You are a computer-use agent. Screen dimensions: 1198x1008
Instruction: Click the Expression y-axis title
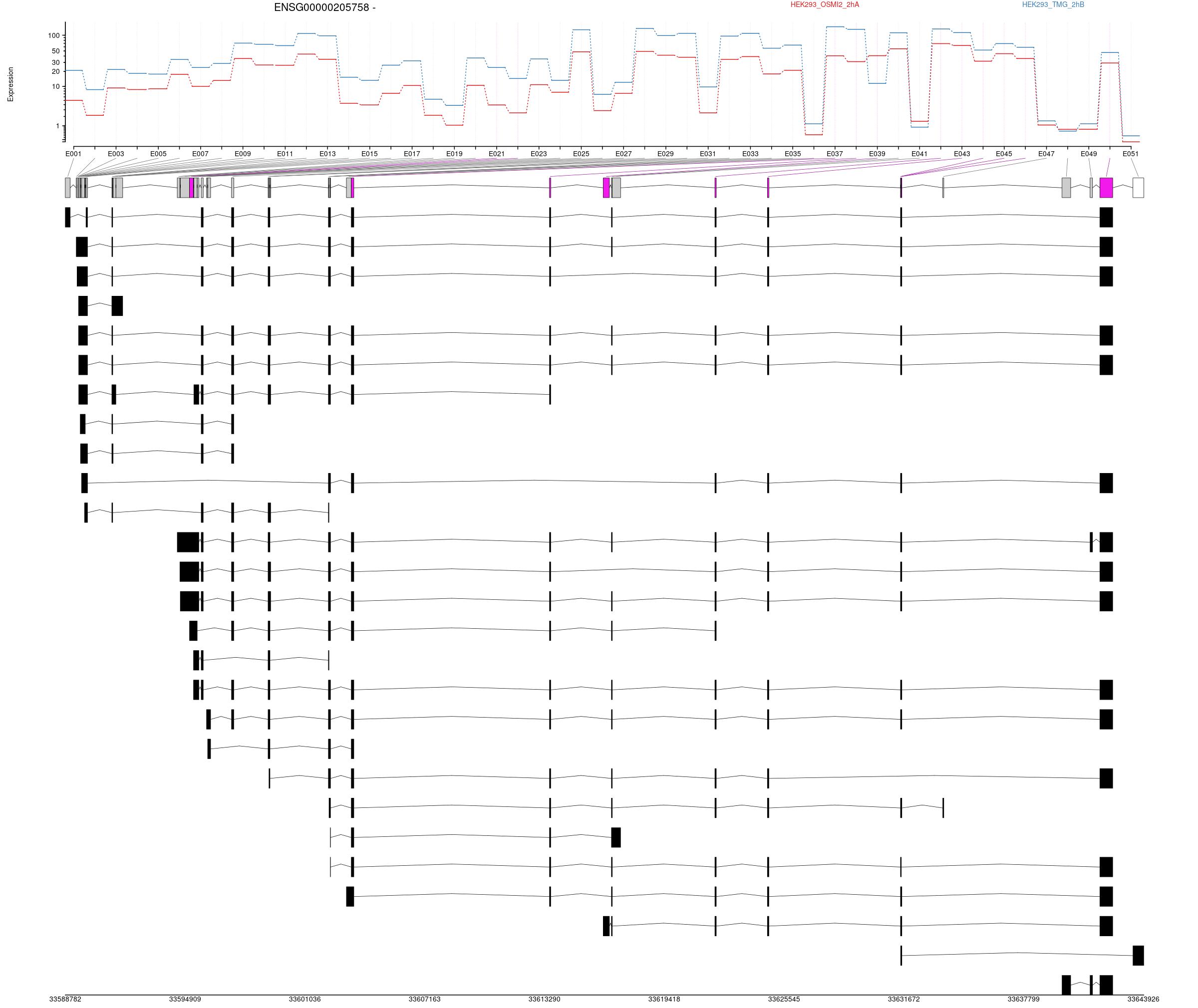point(10,84)
